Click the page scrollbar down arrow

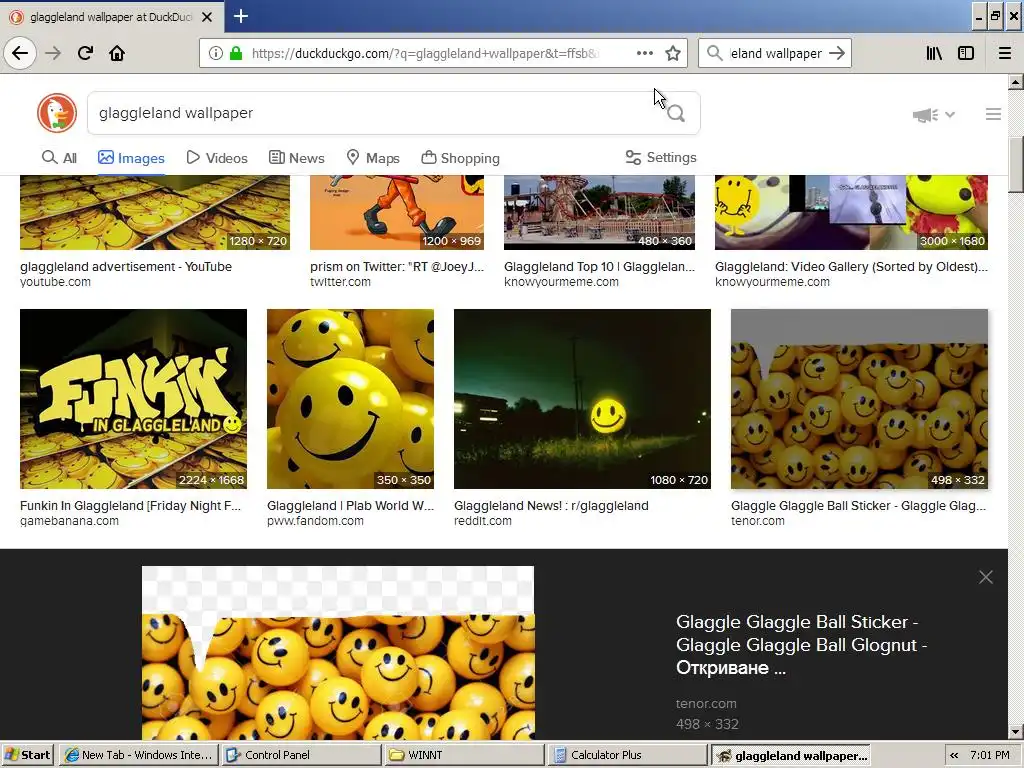tap(1016, 732)
